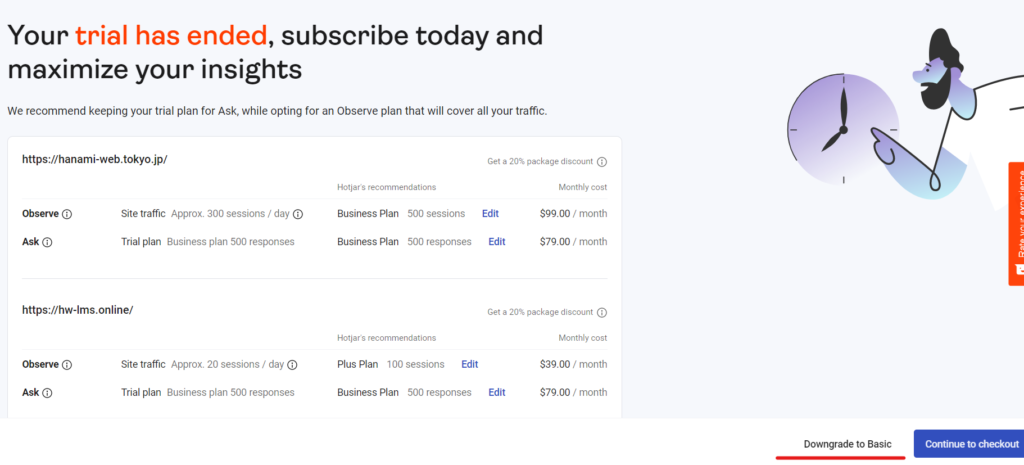This screenshot has width=1024, height=465.
Task: Edit Business Plan 500 responses for hw-lms.online
Action: click(496, 393)
